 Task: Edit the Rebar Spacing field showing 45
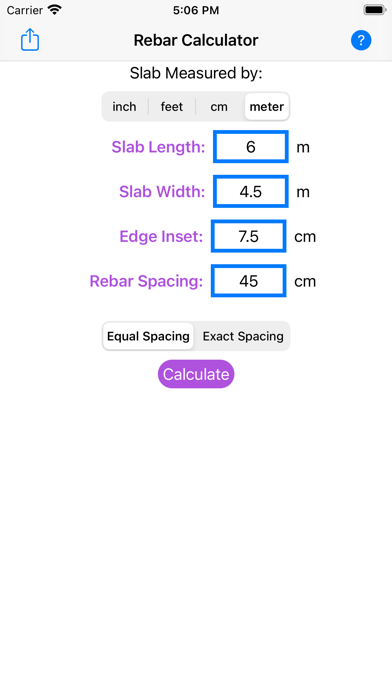(249, 281)
